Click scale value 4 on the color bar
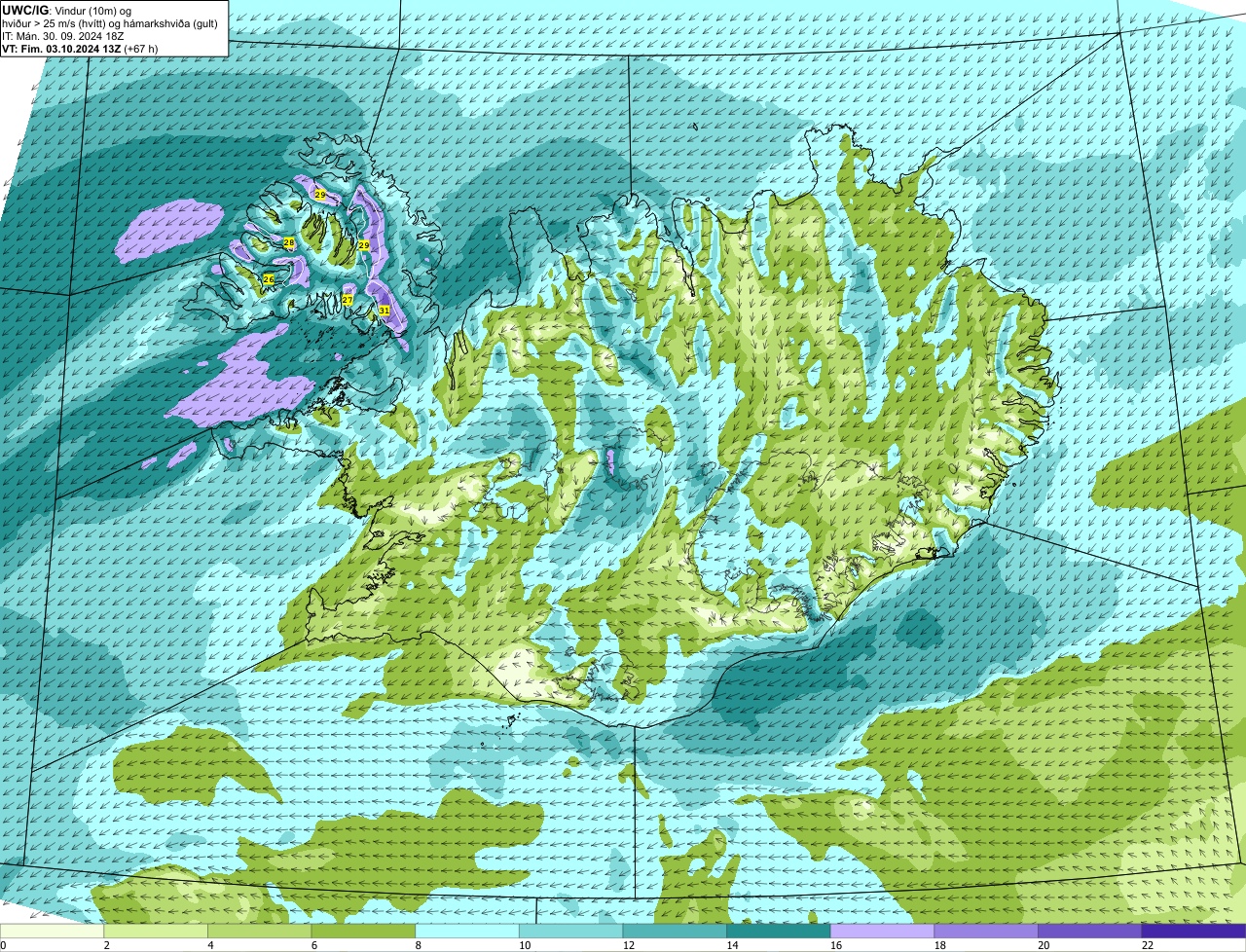The height and width of the screenshot is (952, 1246). point(210,945)
